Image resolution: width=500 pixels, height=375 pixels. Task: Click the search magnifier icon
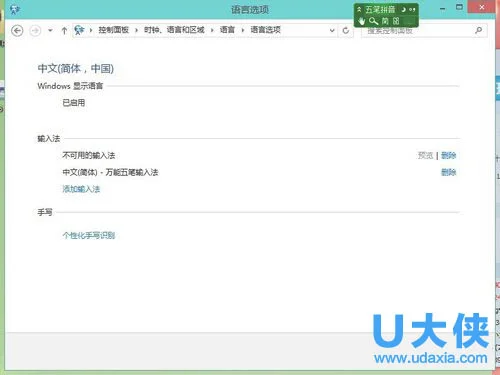pos(479,30)
